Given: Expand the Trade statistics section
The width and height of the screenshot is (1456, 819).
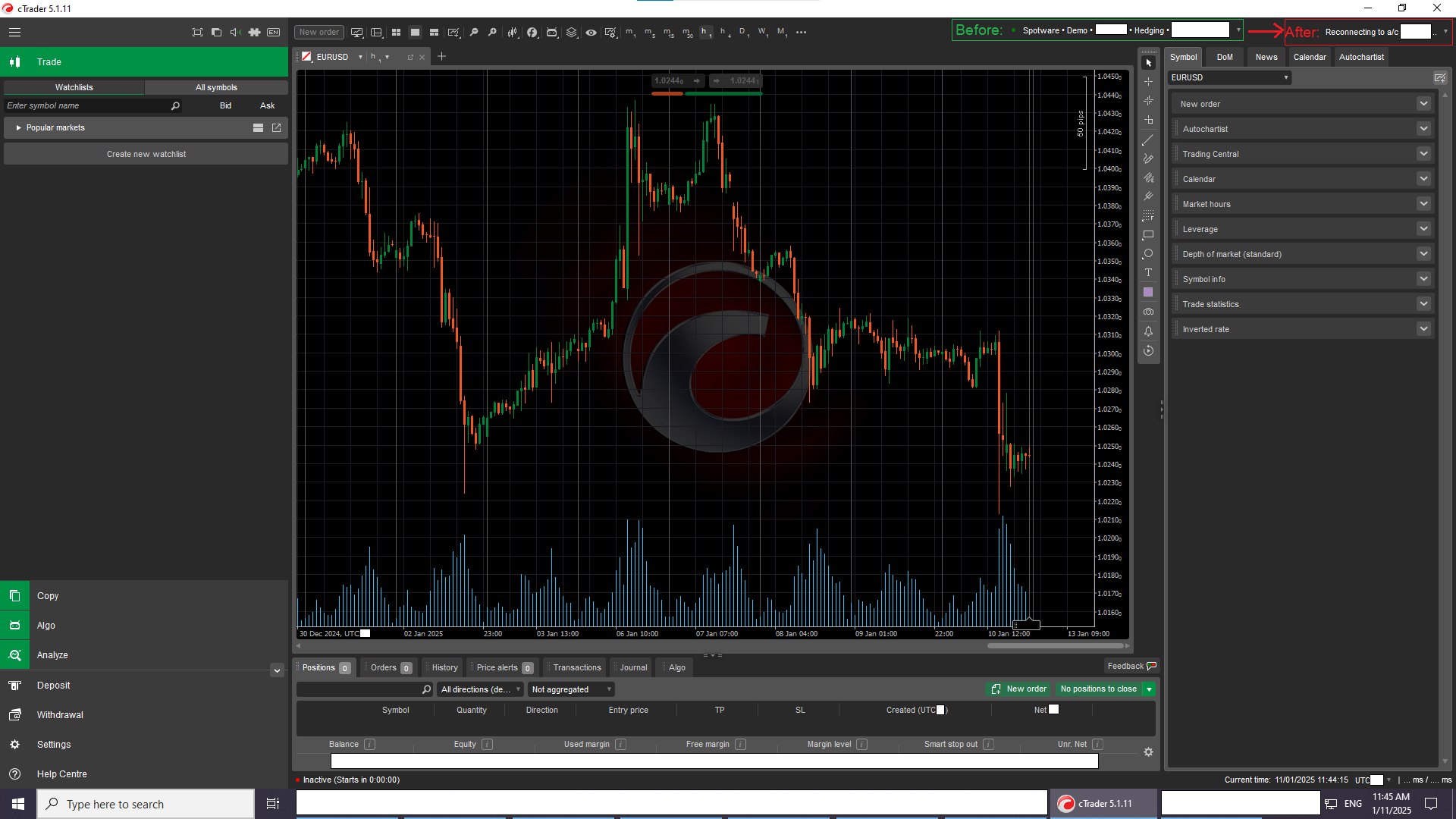Looking at the screenshot, I should 1423,304.
